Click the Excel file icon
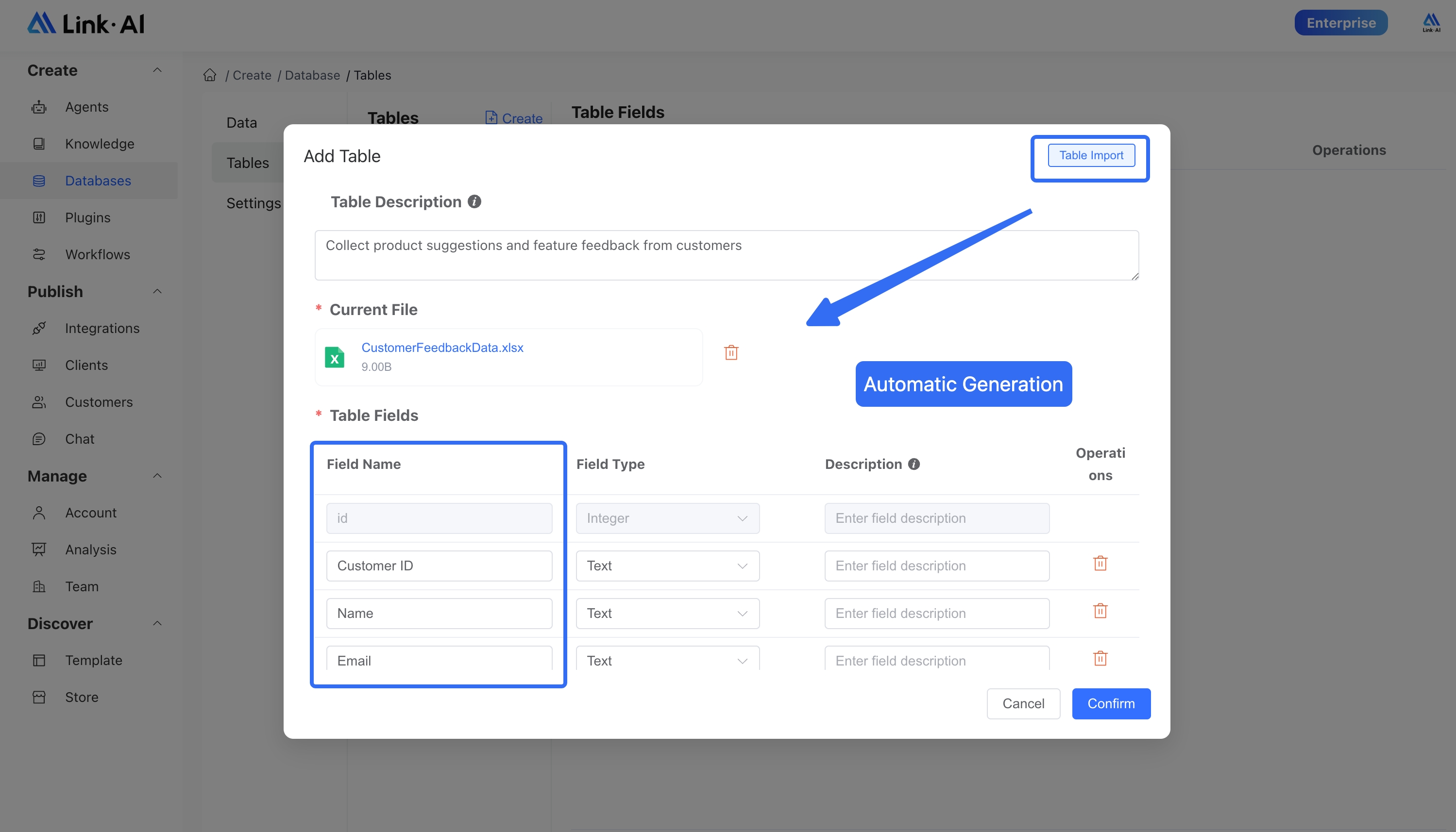 click(x=335, y=357)
